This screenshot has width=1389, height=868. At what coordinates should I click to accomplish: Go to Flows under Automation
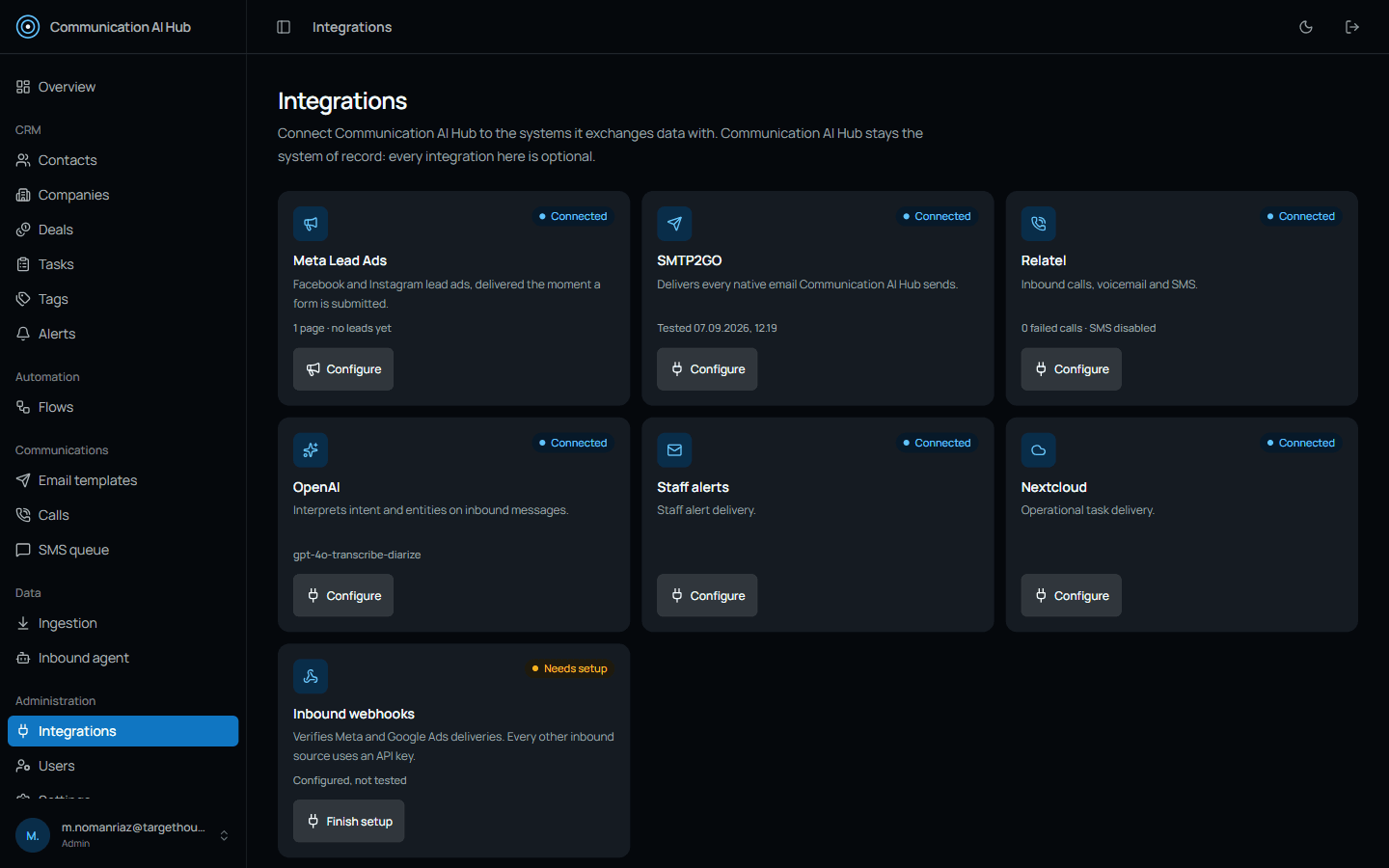click(x=123, y=407)
